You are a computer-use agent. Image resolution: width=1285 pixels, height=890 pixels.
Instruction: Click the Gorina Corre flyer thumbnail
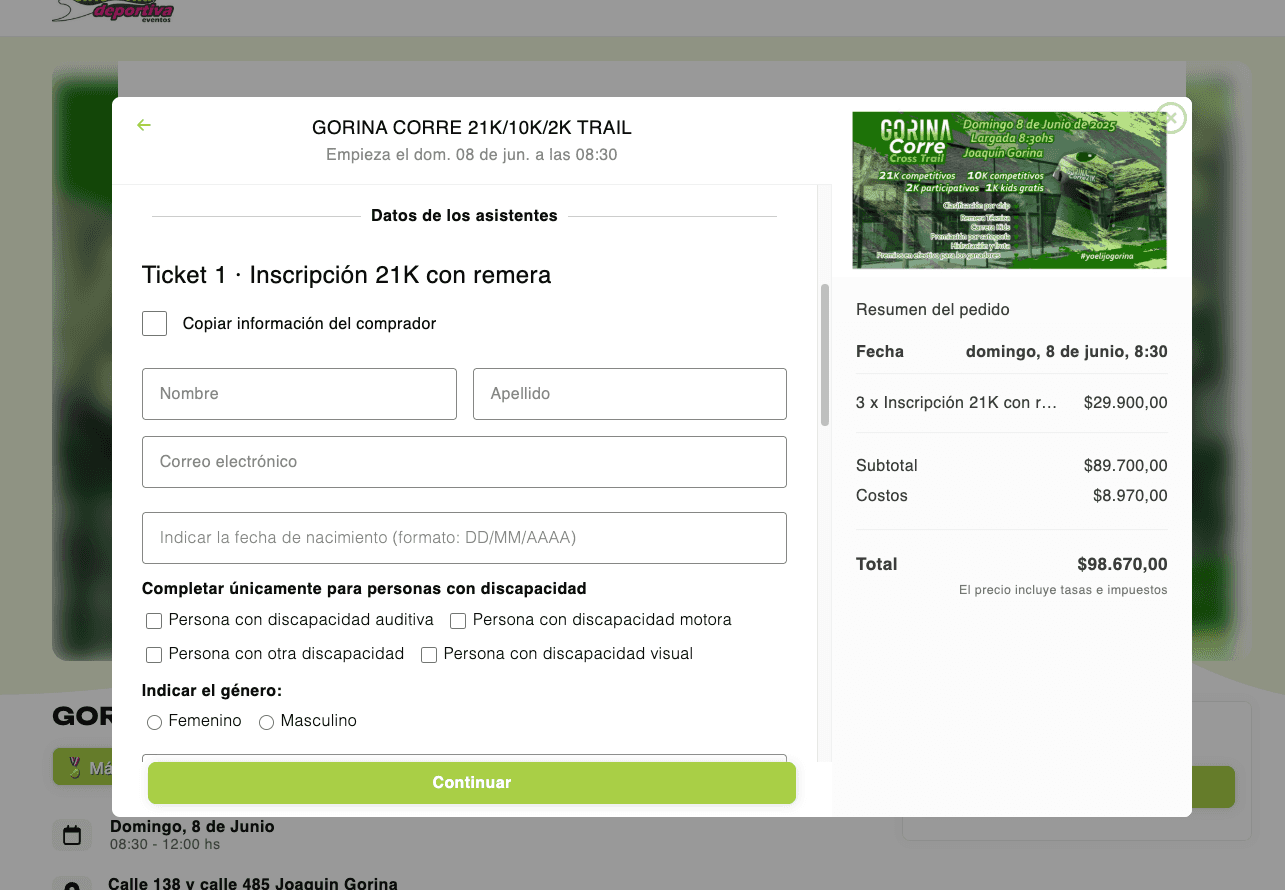pyautogui.click(x=1009, y=190)
